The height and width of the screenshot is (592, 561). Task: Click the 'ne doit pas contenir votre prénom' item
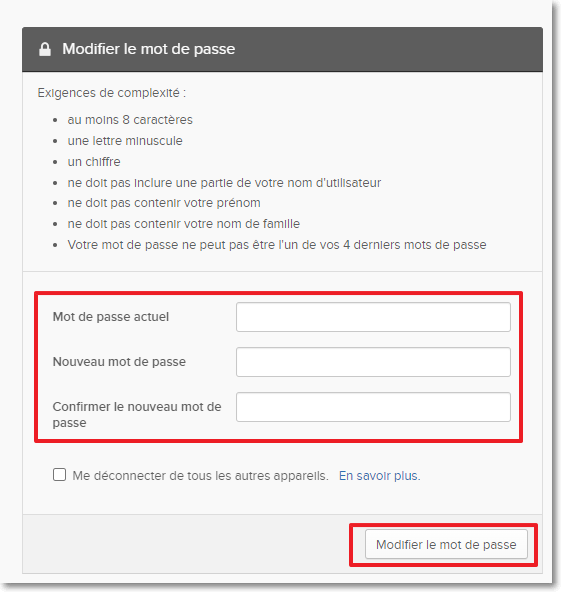coord(164,203)
